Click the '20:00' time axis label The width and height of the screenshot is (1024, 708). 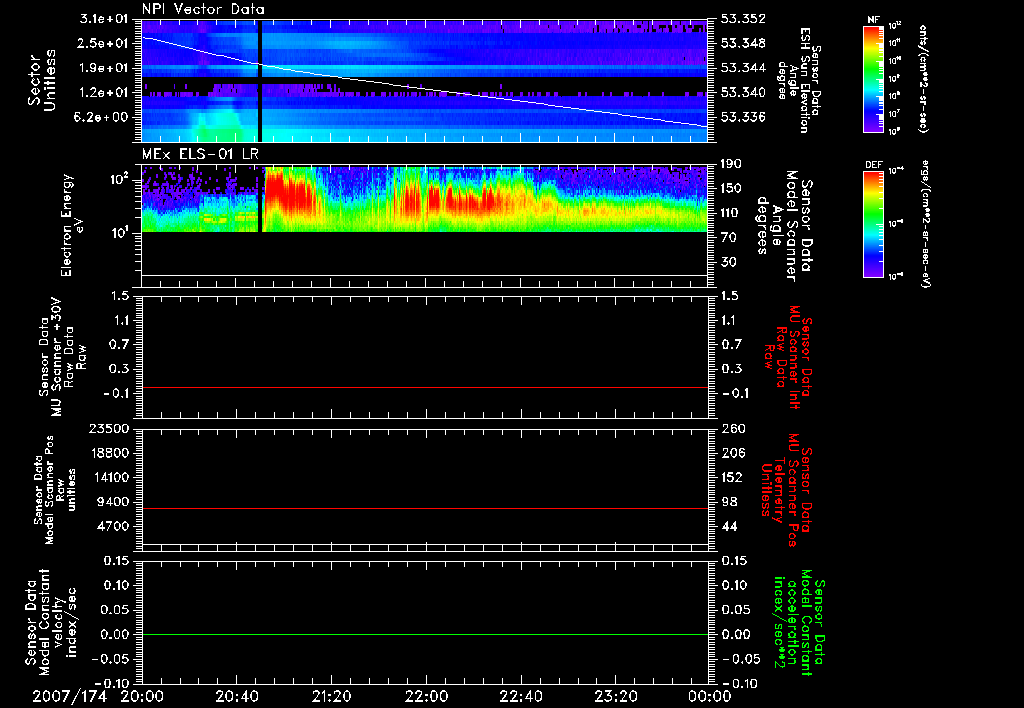point(142,697)
